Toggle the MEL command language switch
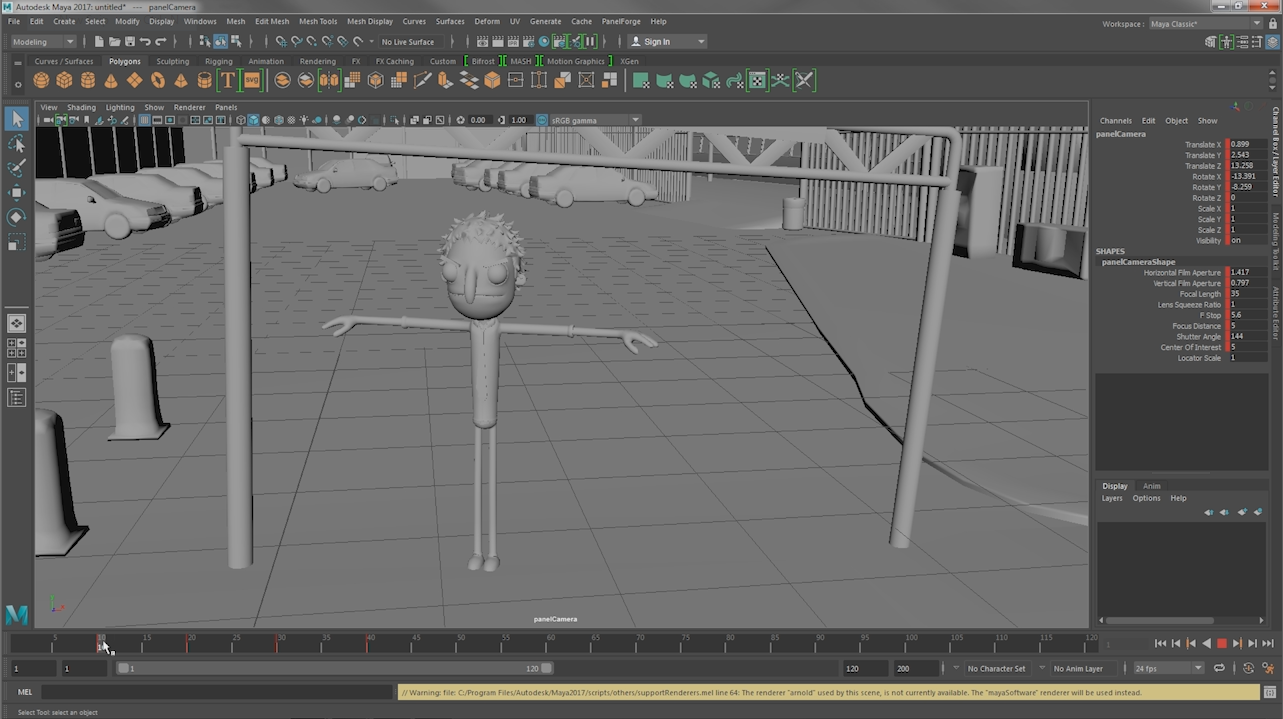The image size is (1283, 719). [25, 692]
